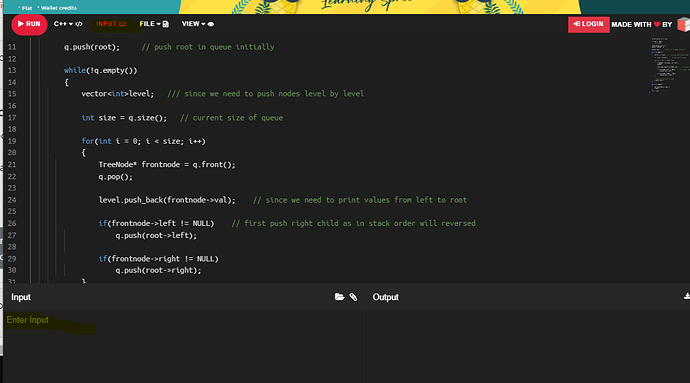Viewport: 690px width, 383px height.
Task: Click the eye icon beside VIEW
Action: click(211, 24)
